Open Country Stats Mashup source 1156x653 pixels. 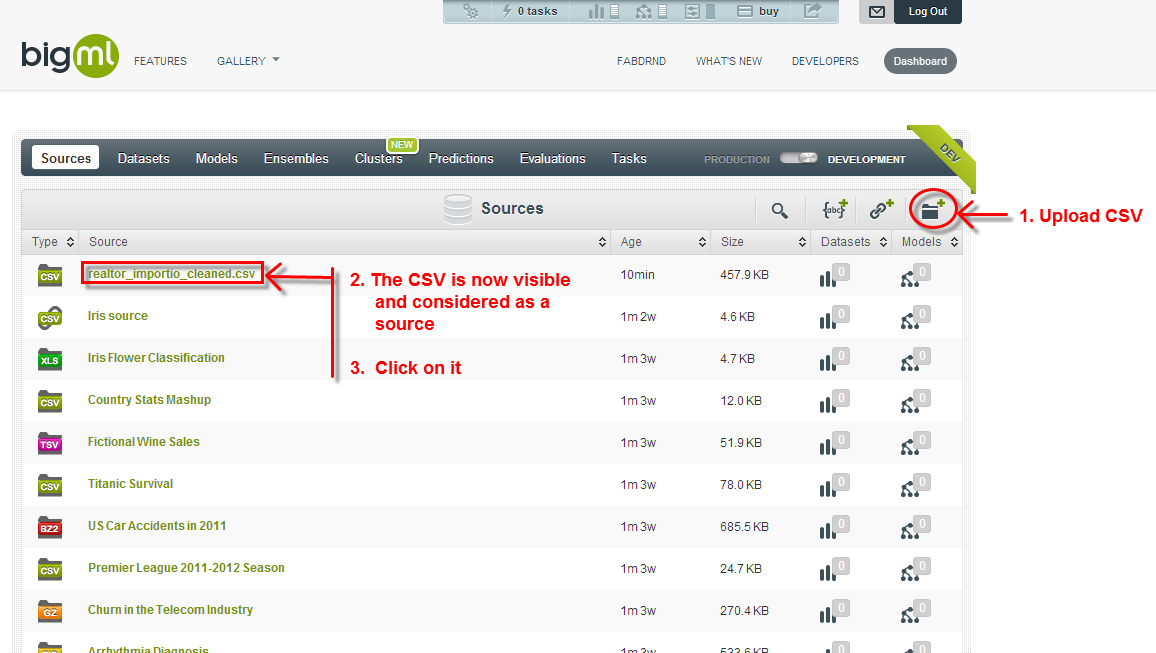[x=150, y=399]
